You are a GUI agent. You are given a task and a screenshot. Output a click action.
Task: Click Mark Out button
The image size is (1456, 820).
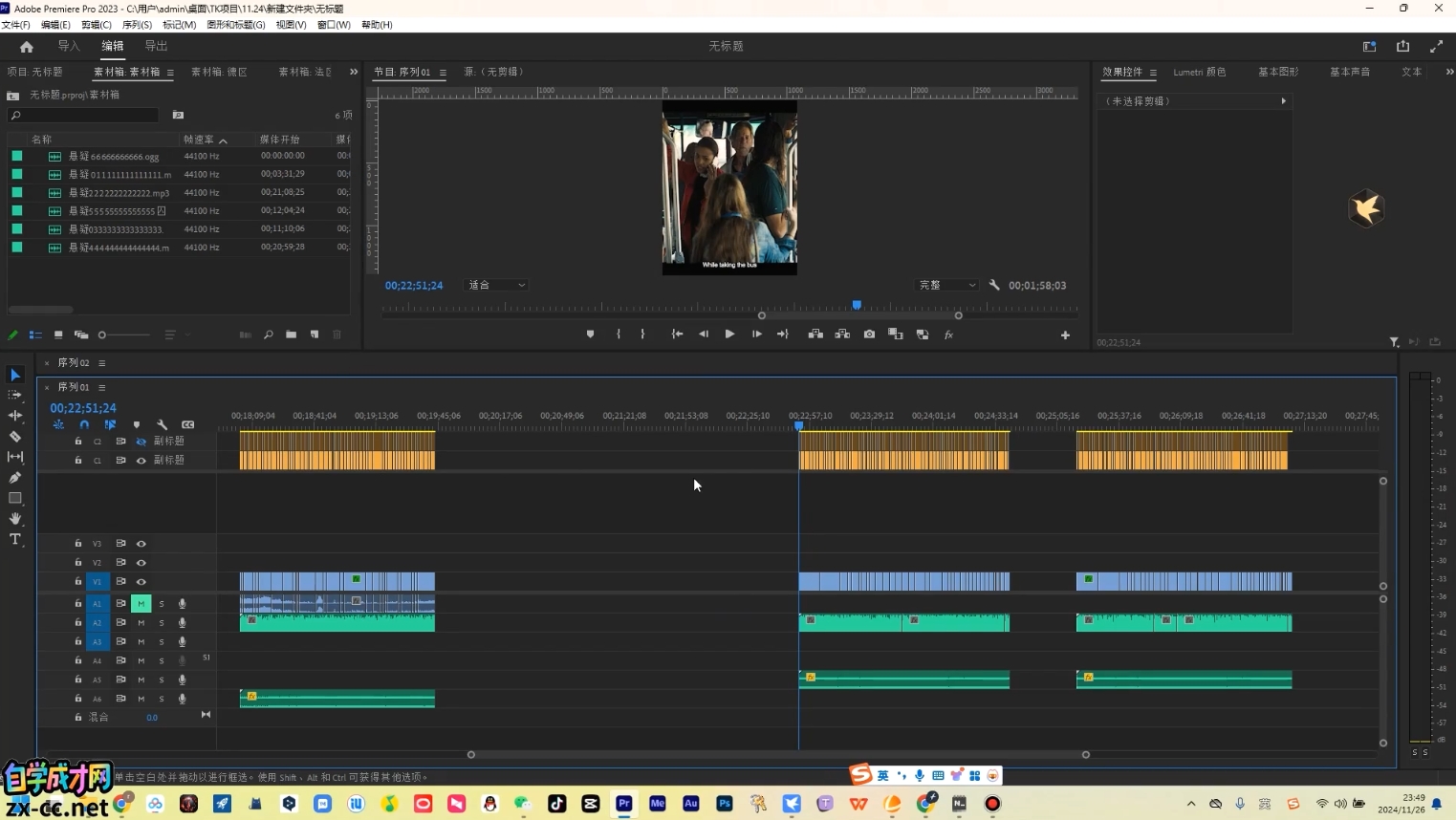(642, 334)
